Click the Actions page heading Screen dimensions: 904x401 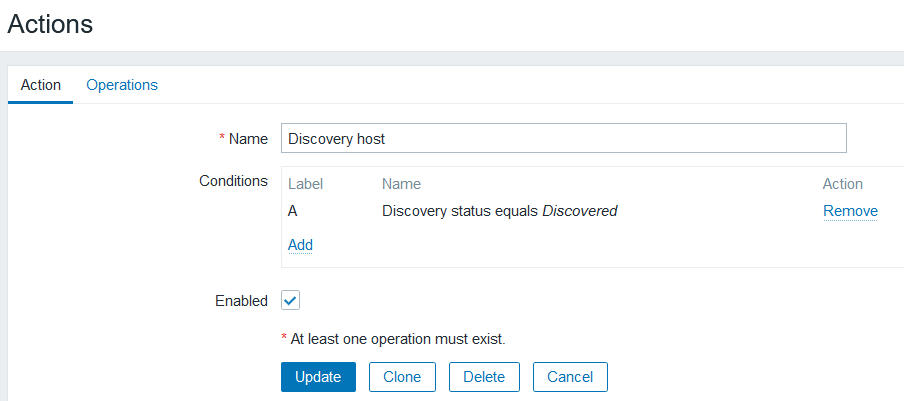point(50,24)
